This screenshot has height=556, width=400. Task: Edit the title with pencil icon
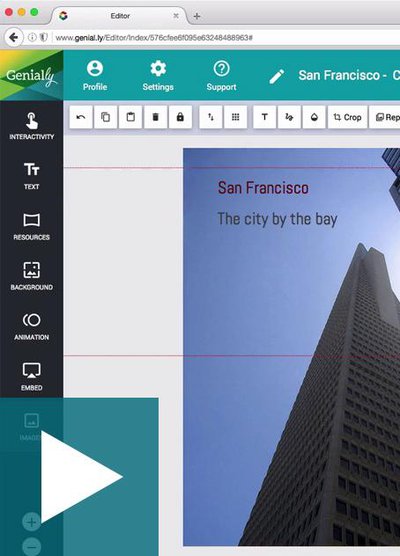click(x=277, y=76)
